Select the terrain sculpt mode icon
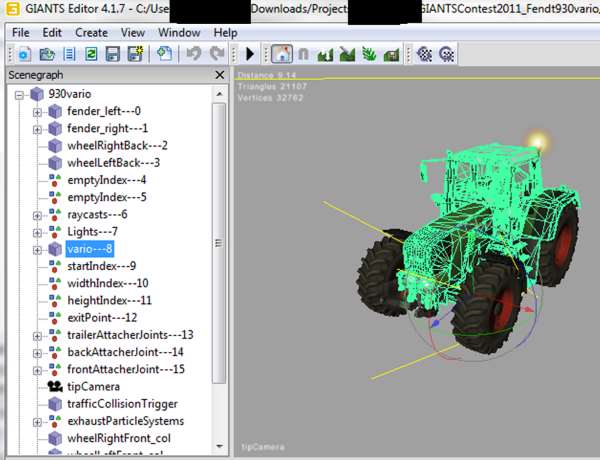600x460 pixels. point(325,54)
